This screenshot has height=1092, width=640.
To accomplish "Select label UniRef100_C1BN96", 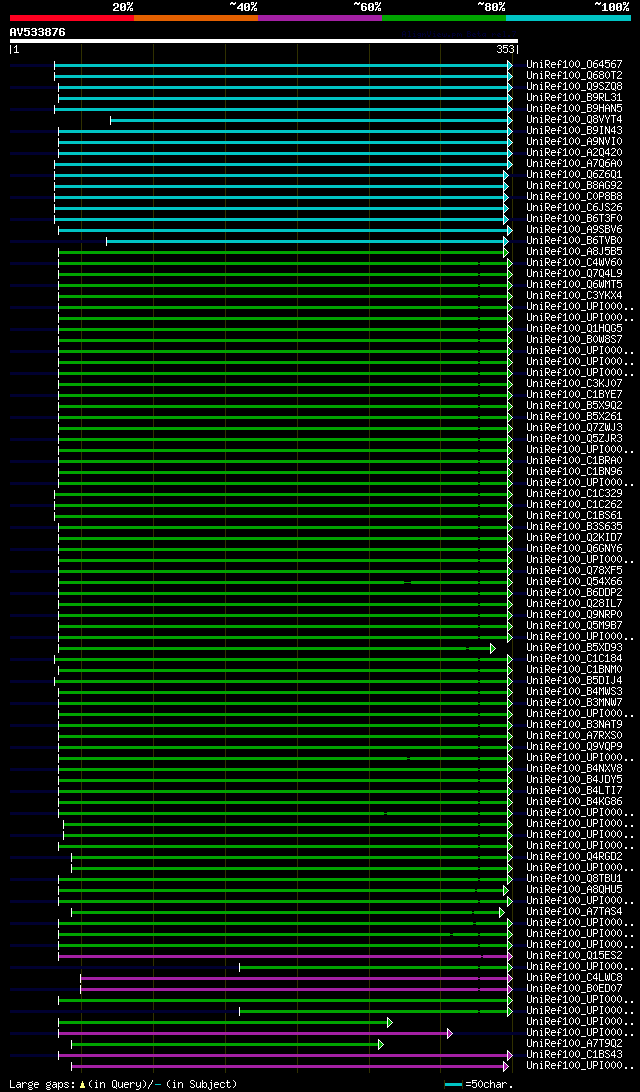I will [x=575, y=471].
